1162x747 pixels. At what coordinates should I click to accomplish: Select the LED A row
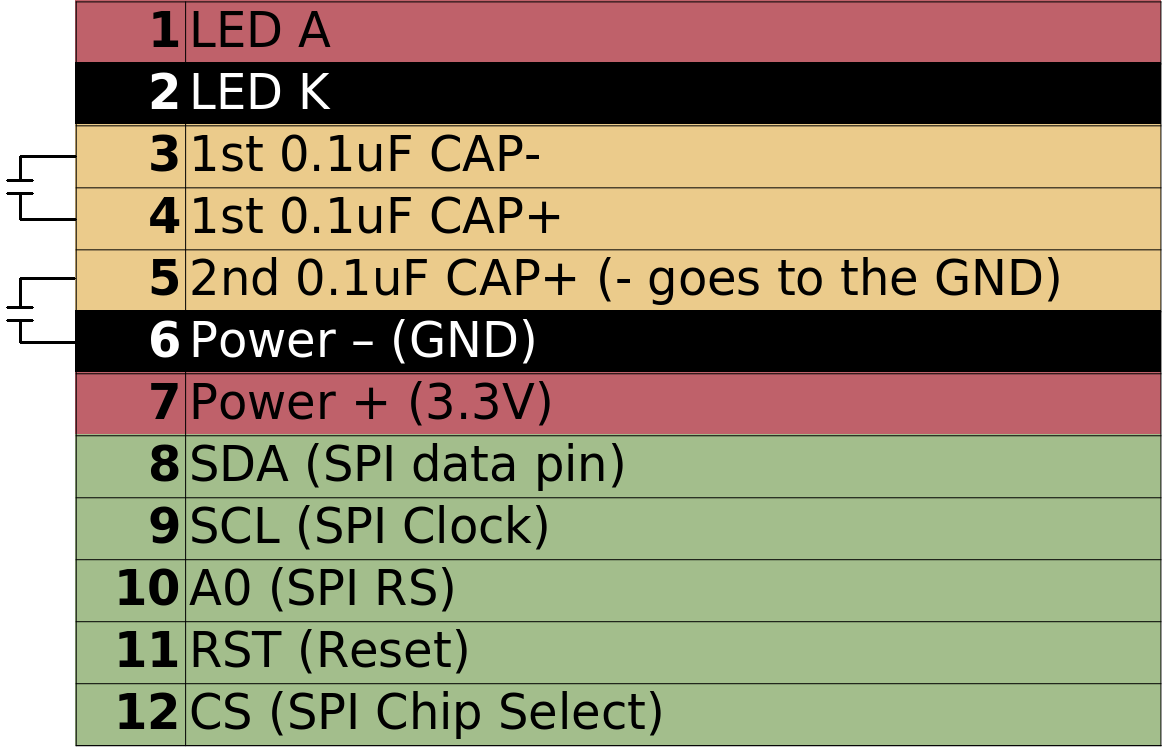pos(259,32)
